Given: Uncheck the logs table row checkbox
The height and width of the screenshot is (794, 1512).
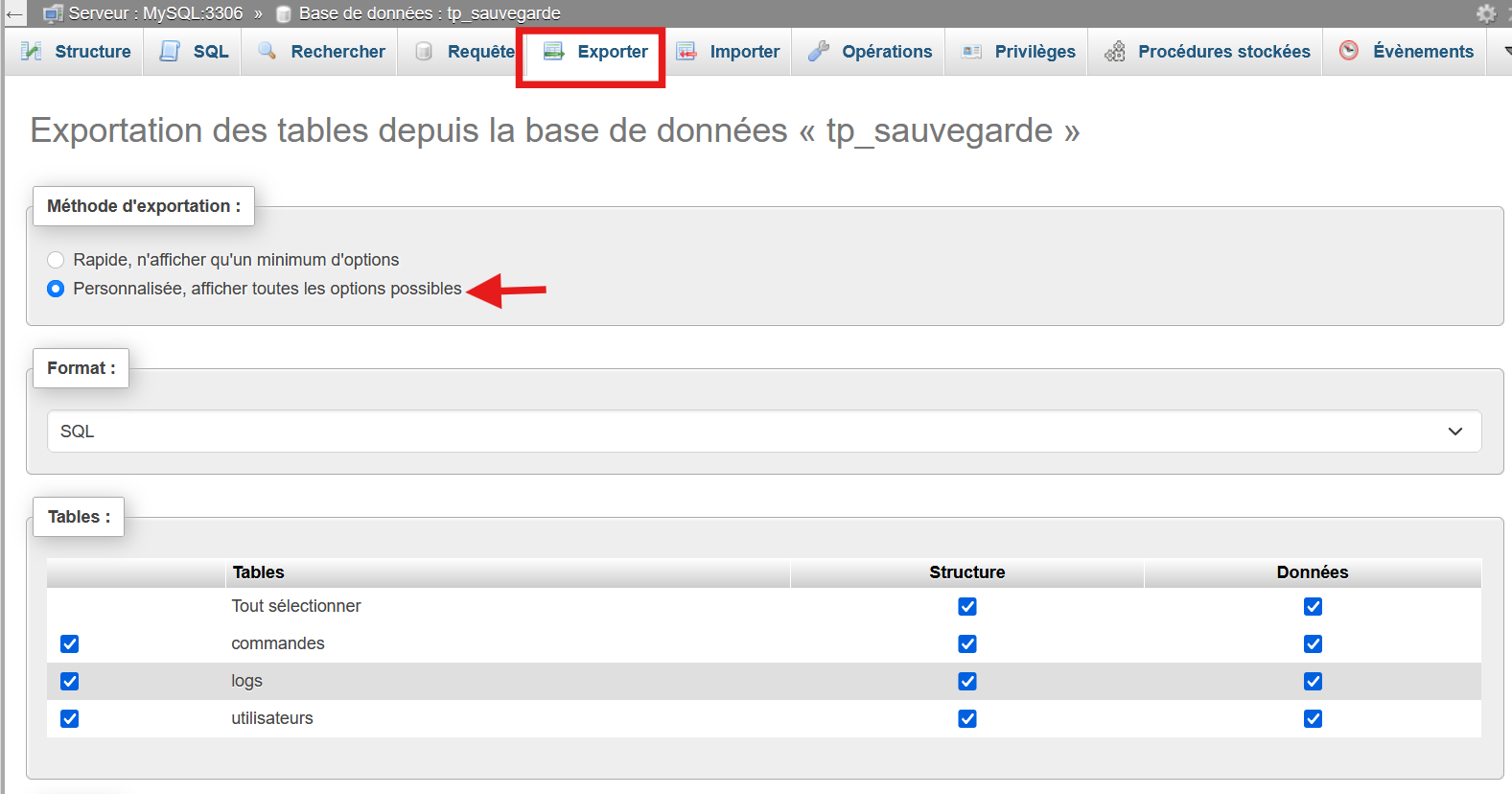Looking at the screenshot, I should pyautogui.click(x=69, y=682).
